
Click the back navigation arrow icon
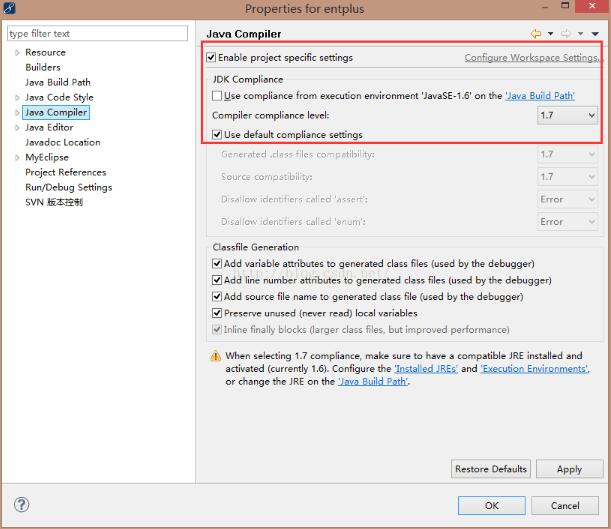coord(536,34)
